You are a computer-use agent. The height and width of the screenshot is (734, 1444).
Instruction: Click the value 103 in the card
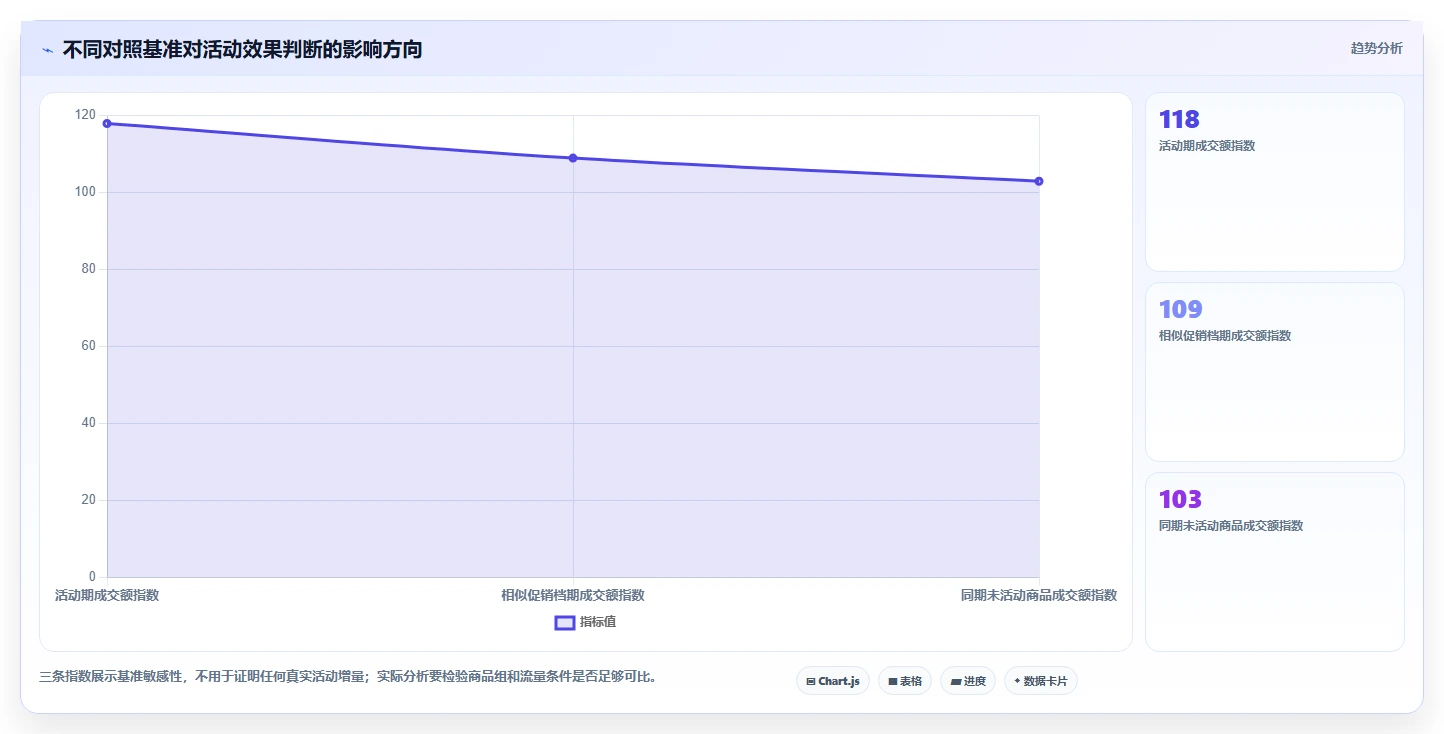[x=1180, y=500]
